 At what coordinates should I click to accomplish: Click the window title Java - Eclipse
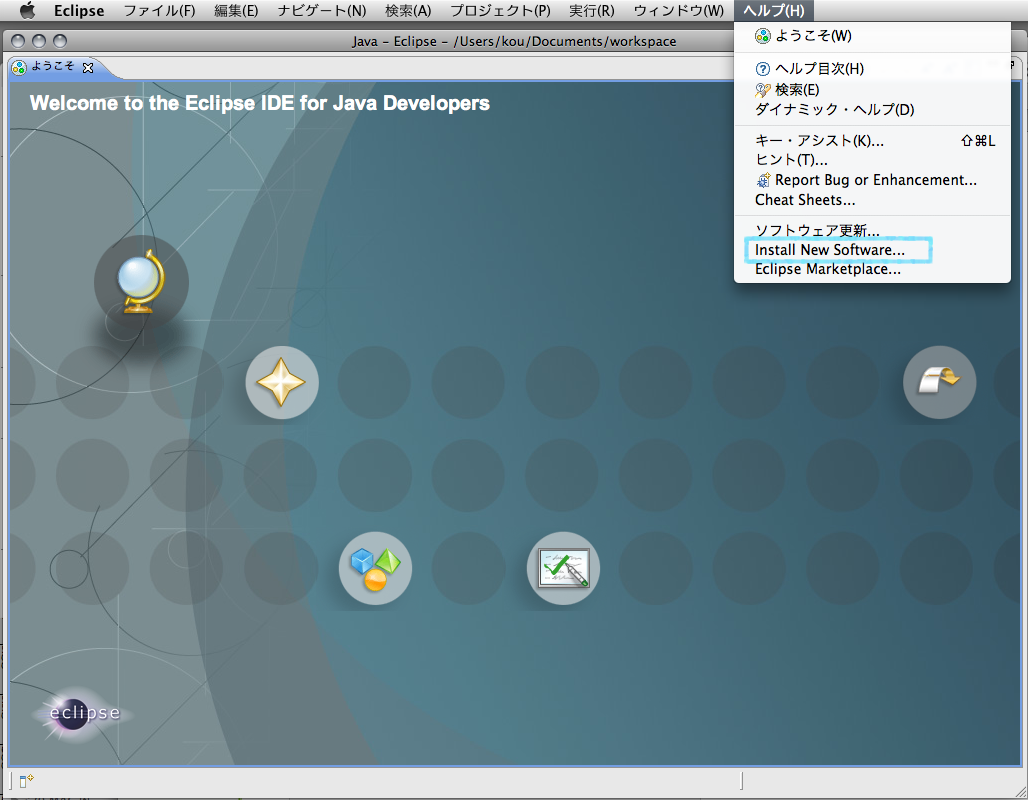tap(514, 41)
